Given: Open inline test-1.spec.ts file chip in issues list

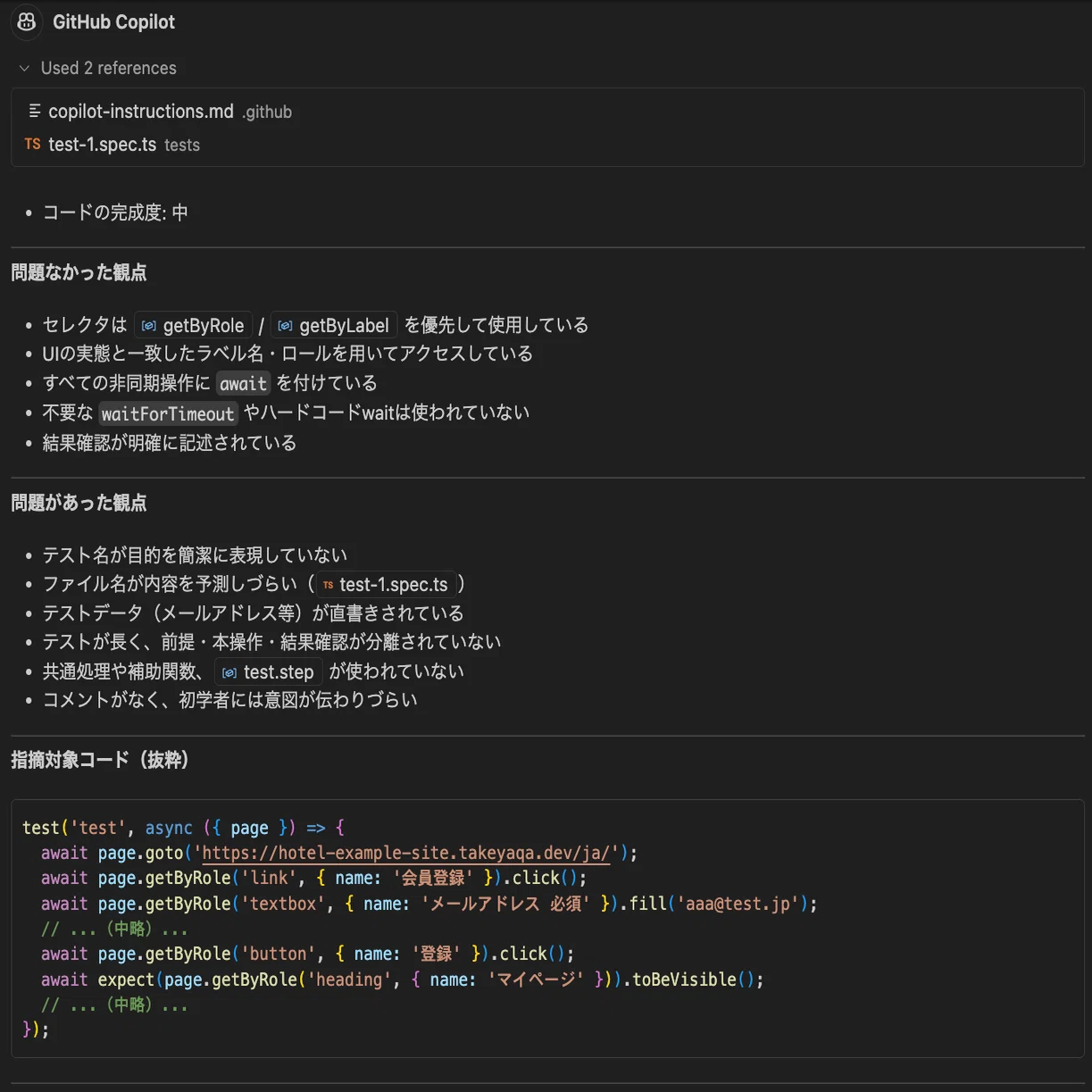Looking at the screenshot, I should tap(388, 585).
